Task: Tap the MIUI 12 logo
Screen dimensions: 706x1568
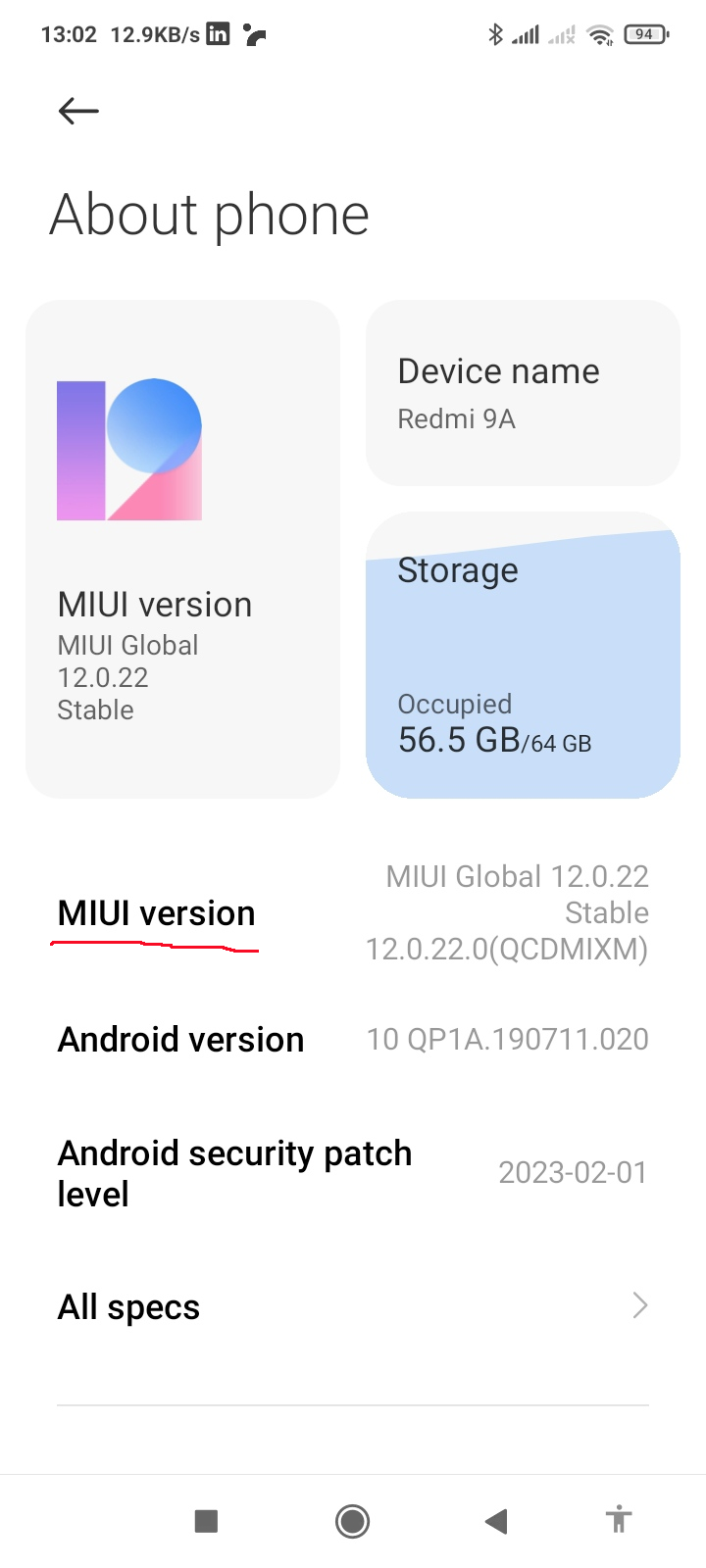Action: [x=129, y=450]
